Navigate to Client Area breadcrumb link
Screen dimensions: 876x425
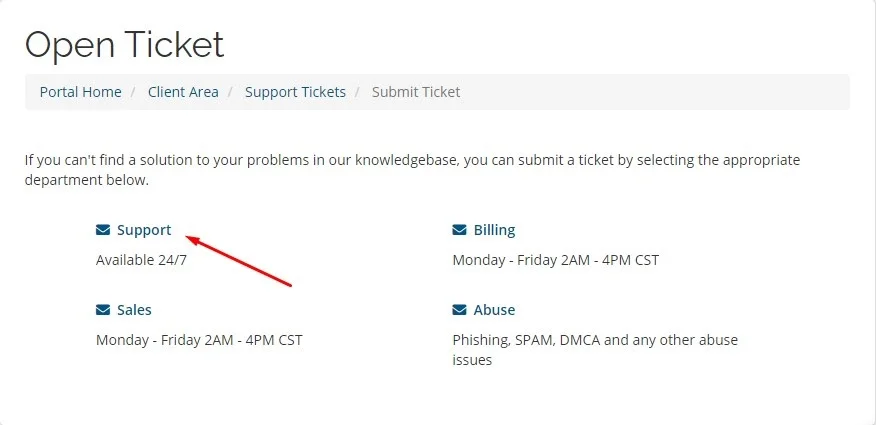click(x=183, y=92)
